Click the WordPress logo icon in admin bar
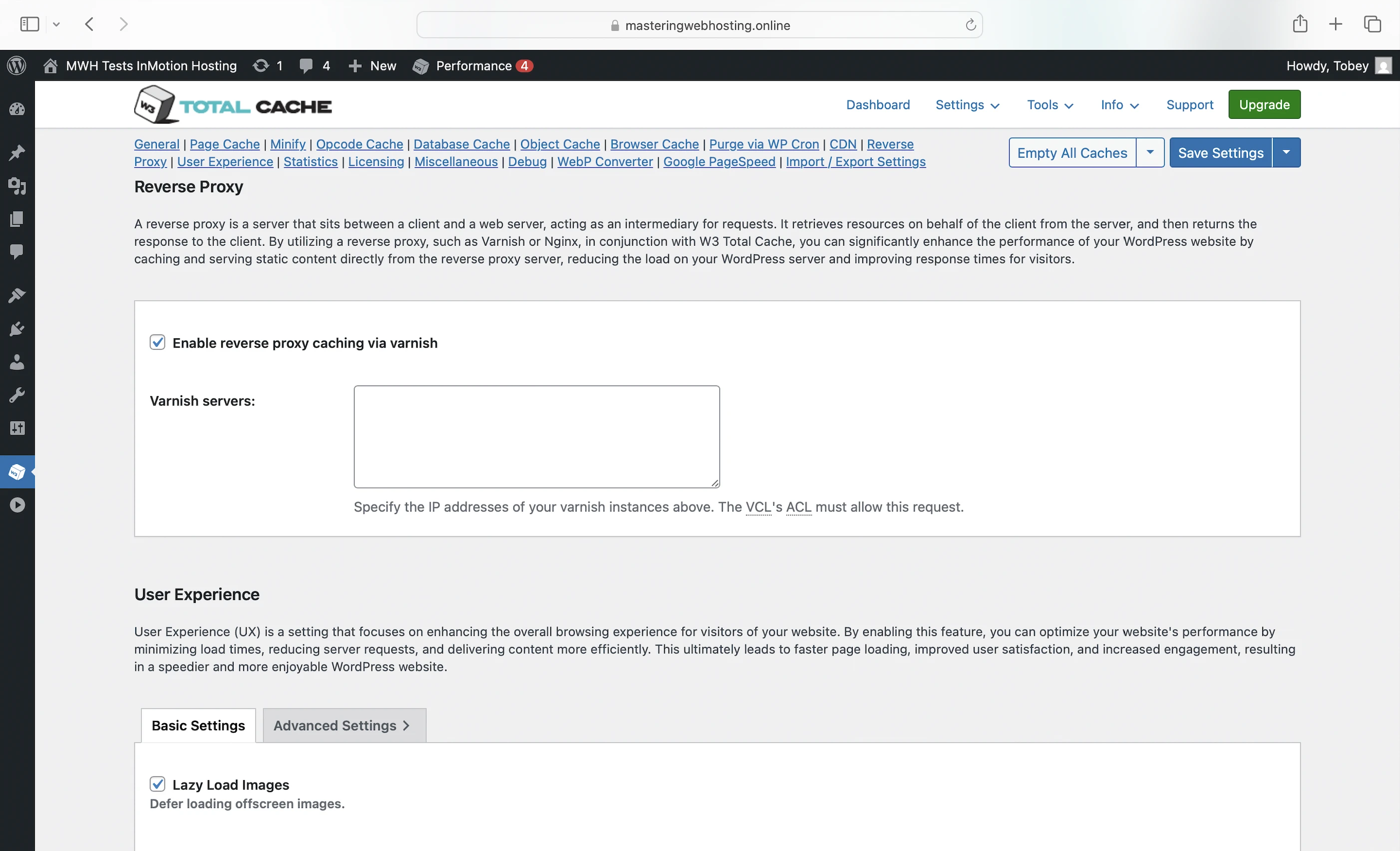Screen dimensions: 1400x851 click(x=16, y=66)
